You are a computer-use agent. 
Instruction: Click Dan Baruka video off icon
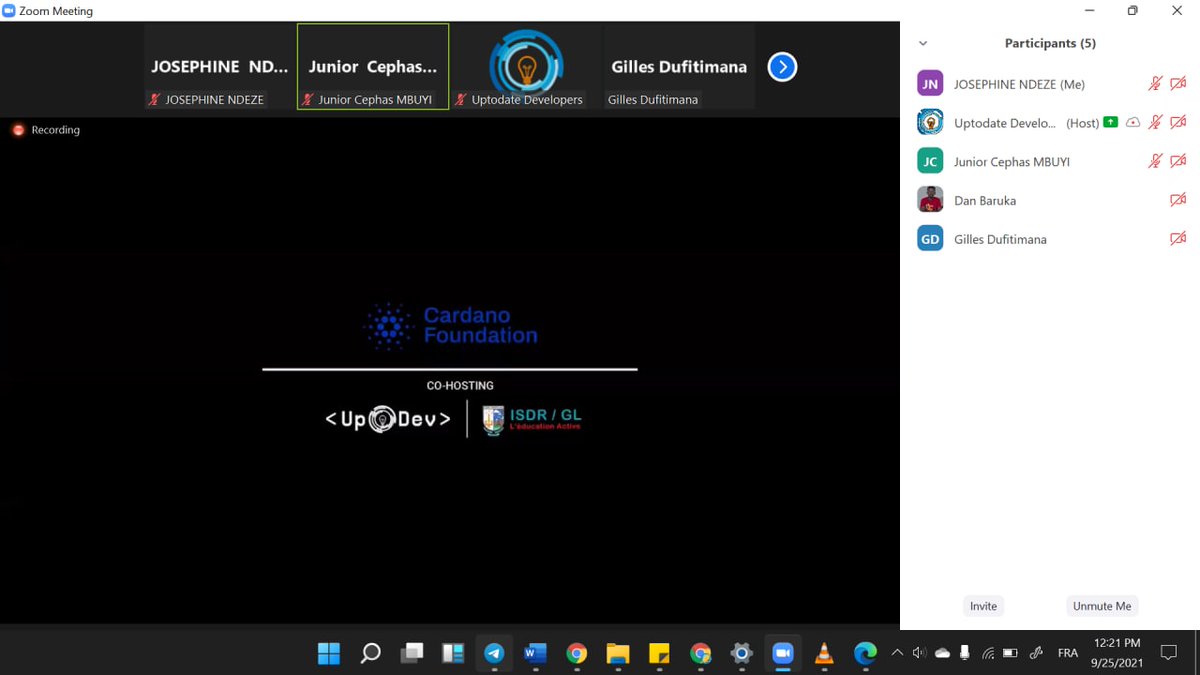[1178, 200]
